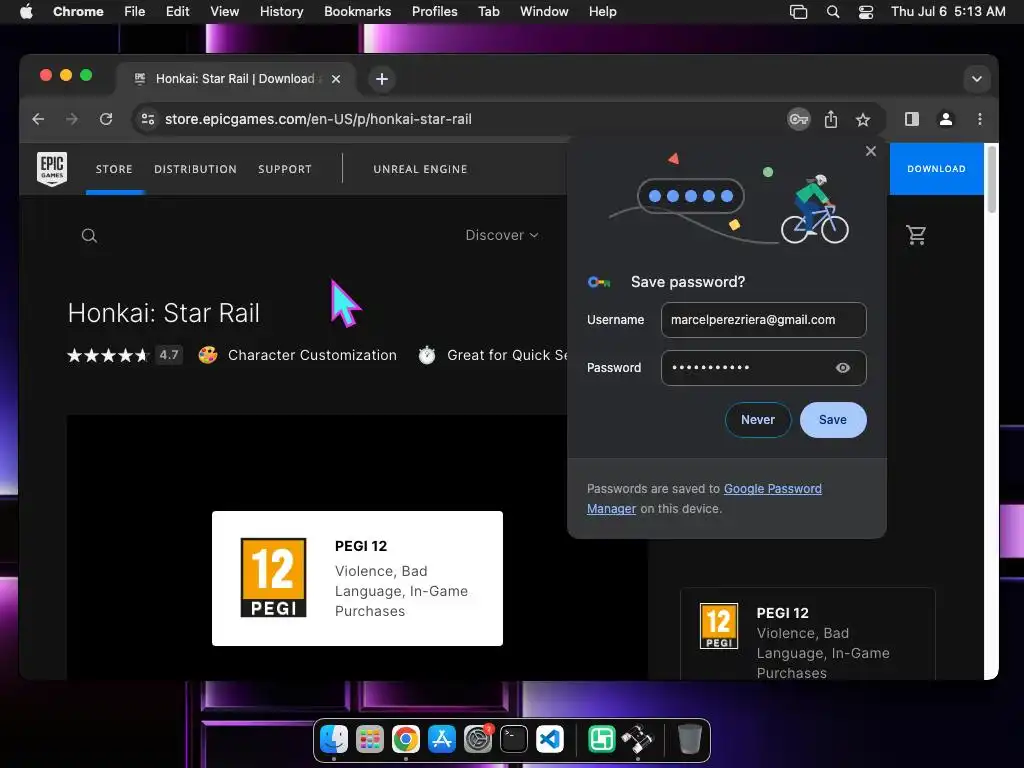1024x768 pixels.
Task: Close the Save password popup
Action: 871,152
